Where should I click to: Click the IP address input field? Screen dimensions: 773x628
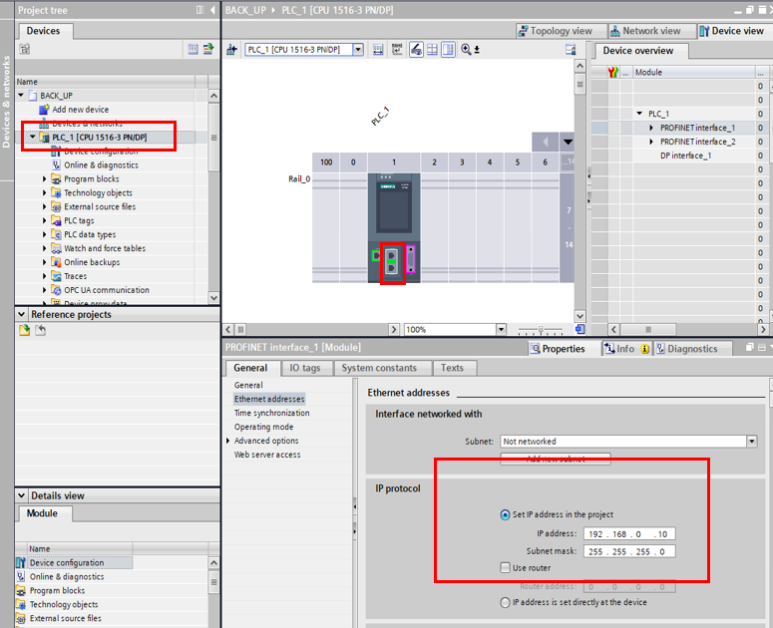(629, 534)
